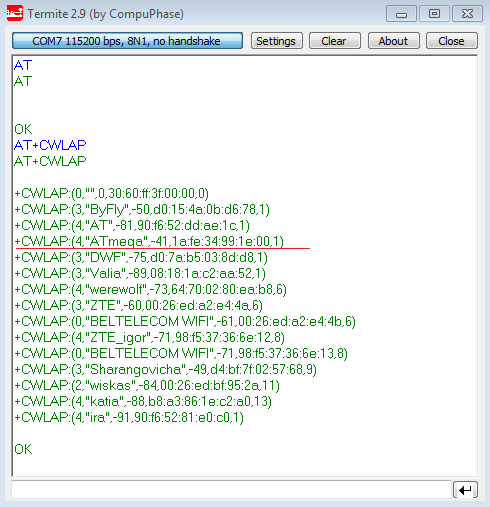The height and width of the screenshot is (507, 490).
Task: Clear the terminal output
Action: 335,41
